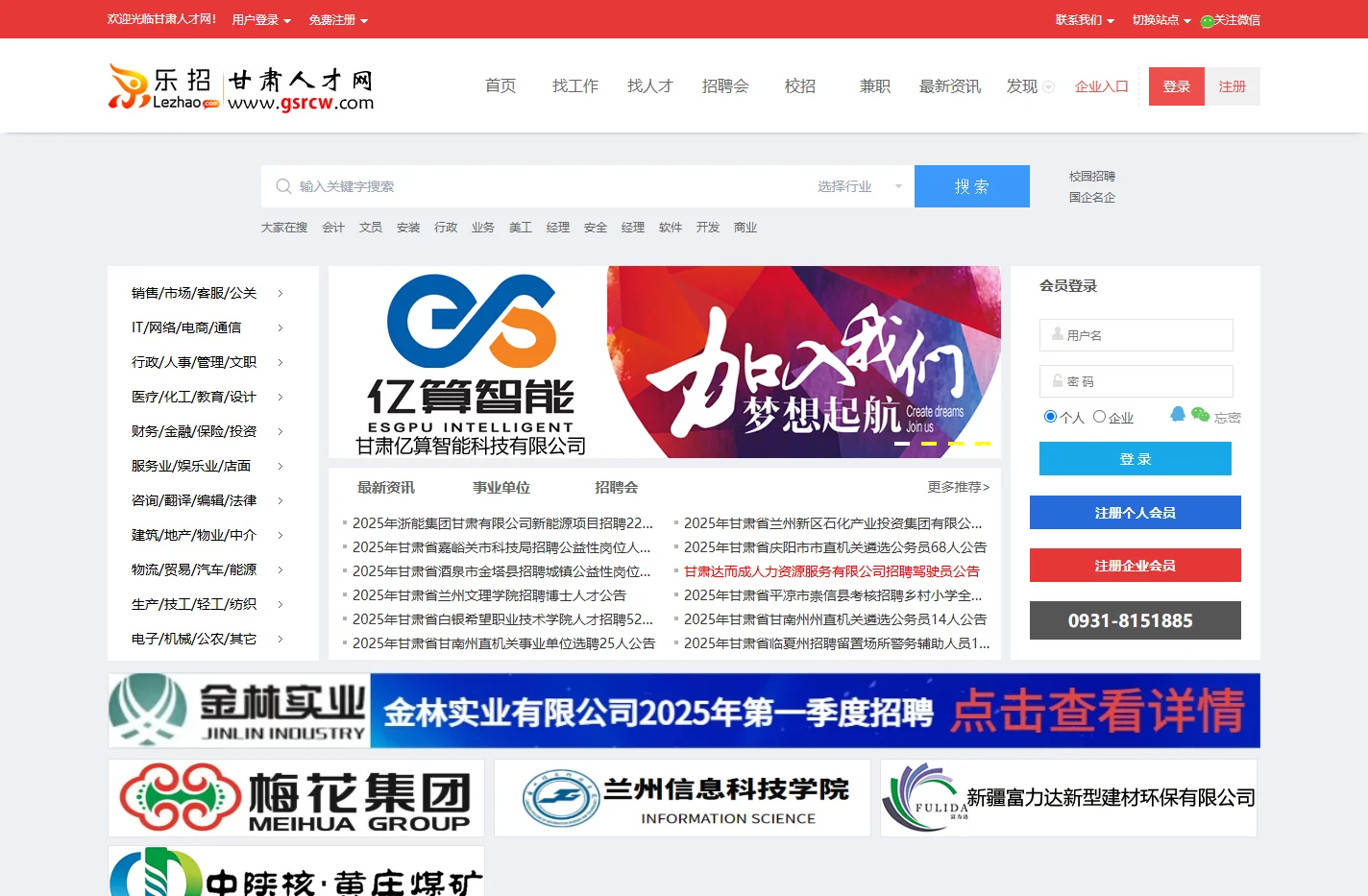Click the search magnifier icon in keyword box

coord(283,186)
